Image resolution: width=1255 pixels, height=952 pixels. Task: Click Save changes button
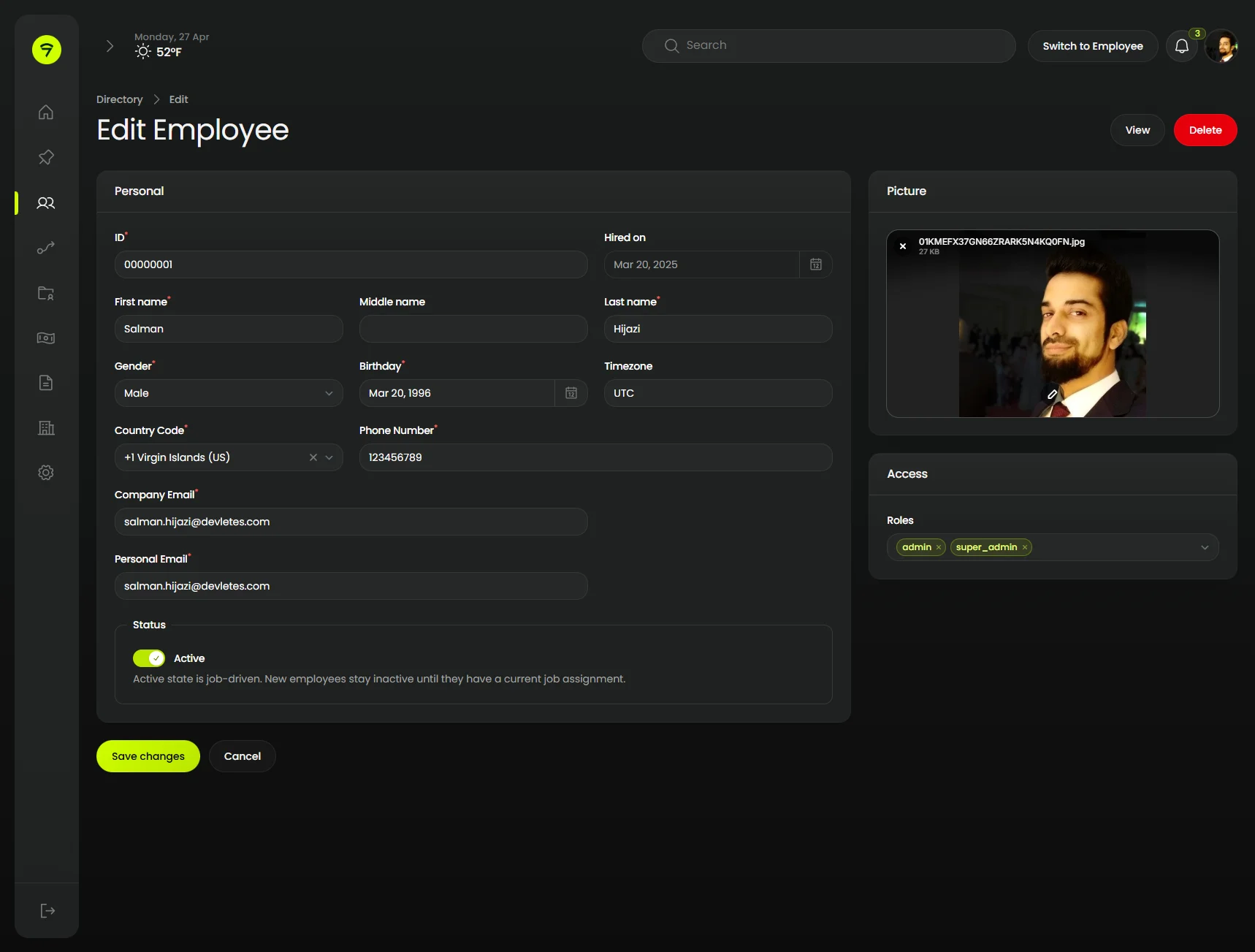coord(148,756)
